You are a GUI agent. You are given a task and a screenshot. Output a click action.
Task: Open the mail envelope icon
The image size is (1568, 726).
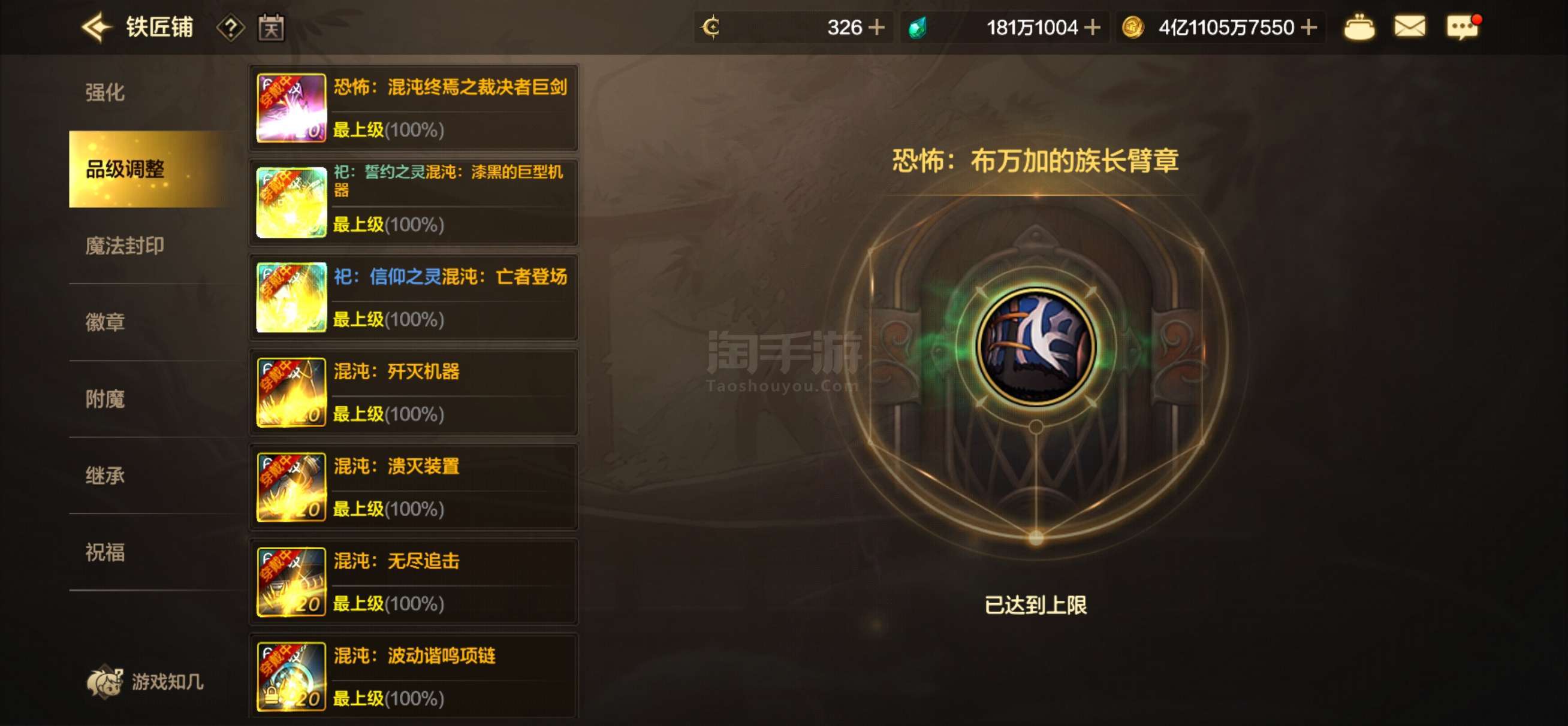pyautogui.click(x=1410, y=27)
